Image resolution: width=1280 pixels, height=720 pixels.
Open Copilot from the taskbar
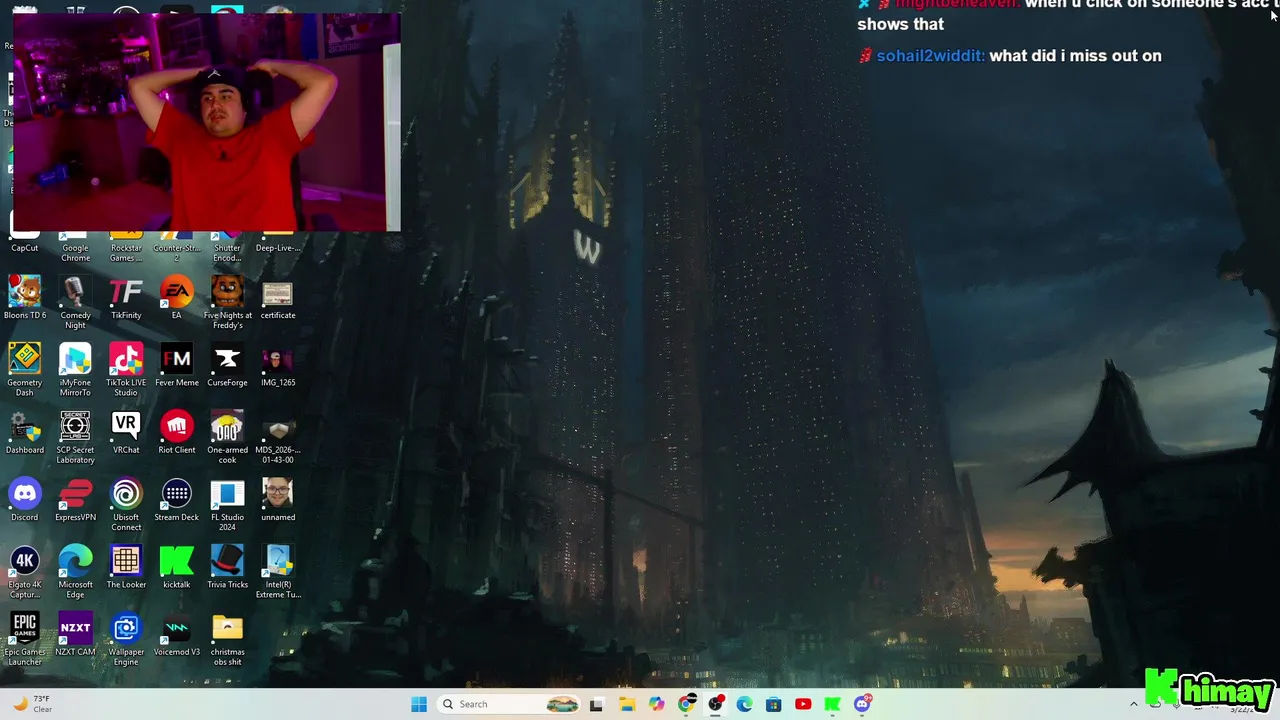coord(656,704)
